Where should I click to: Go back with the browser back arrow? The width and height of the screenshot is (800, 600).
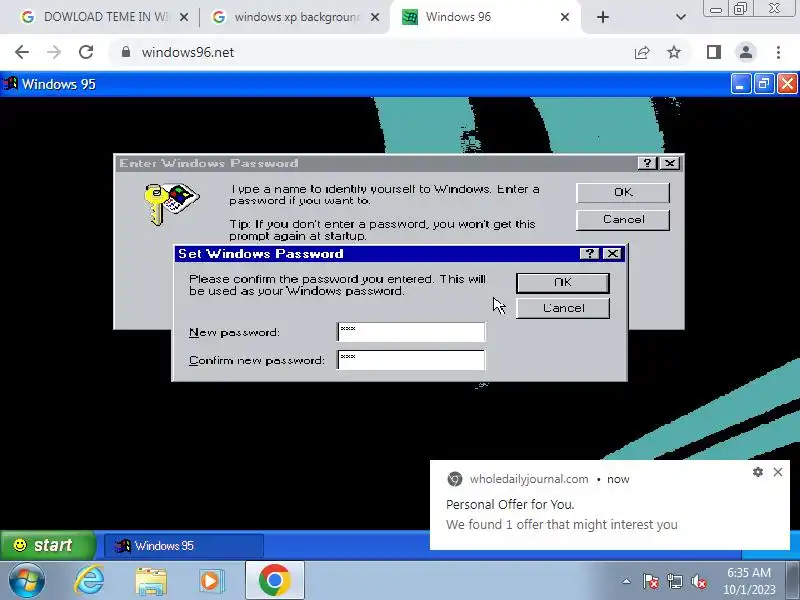click(x=22, y=52)
